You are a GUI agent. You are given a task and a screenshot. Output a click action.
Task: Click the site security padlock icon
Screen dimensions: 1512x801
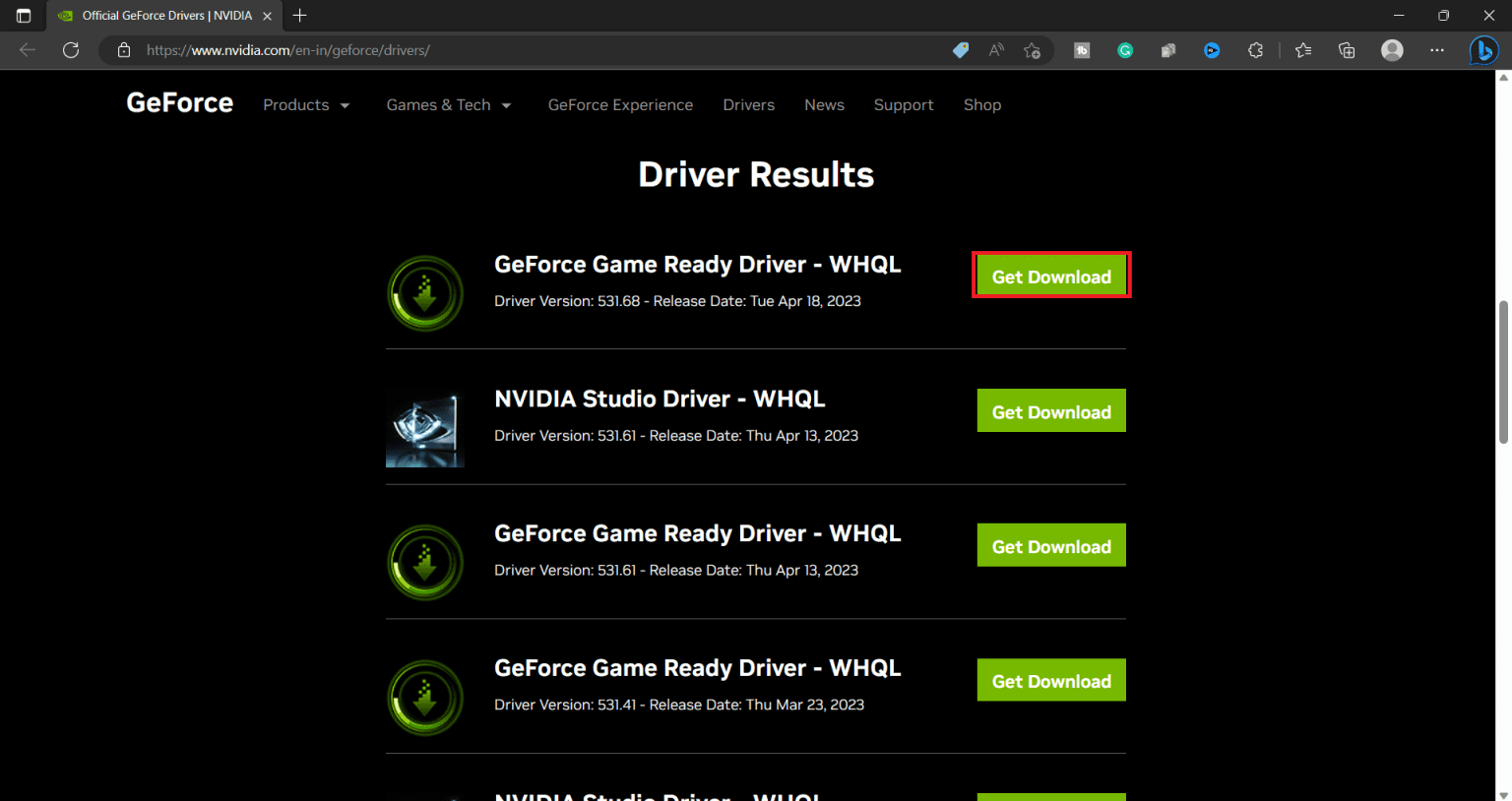(123, 50)
